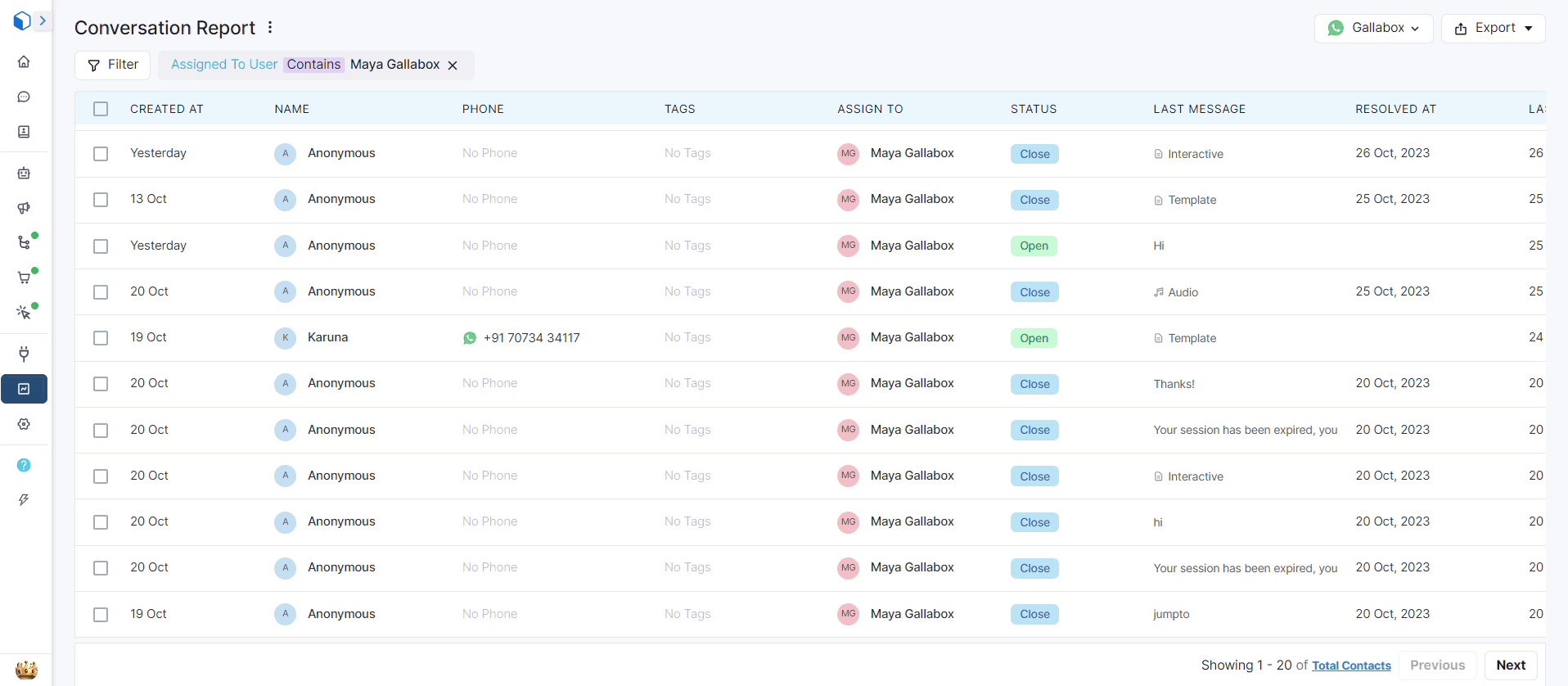Click the Gallabox logo icon

coord(22,21)
